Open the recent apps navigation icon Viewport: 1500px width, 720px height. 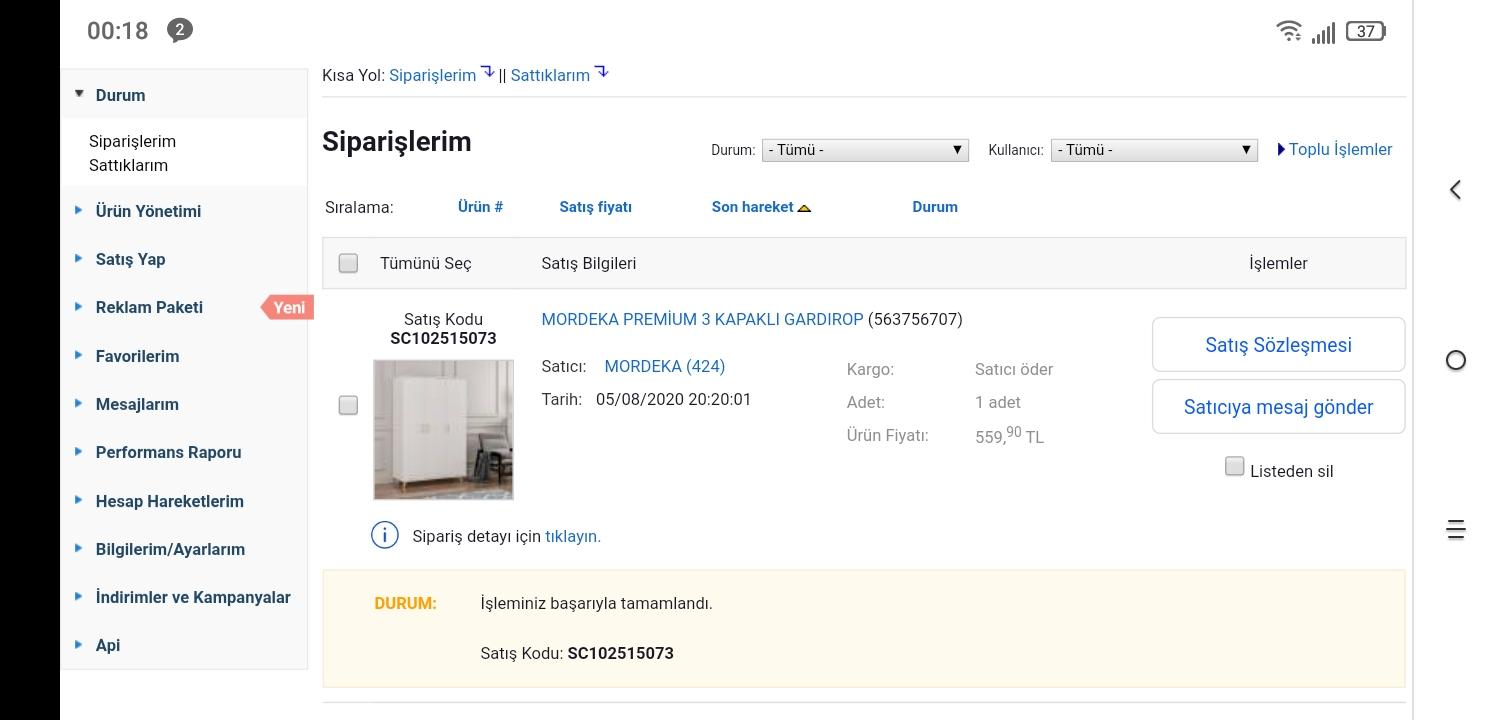click(x=1456, y=530)
